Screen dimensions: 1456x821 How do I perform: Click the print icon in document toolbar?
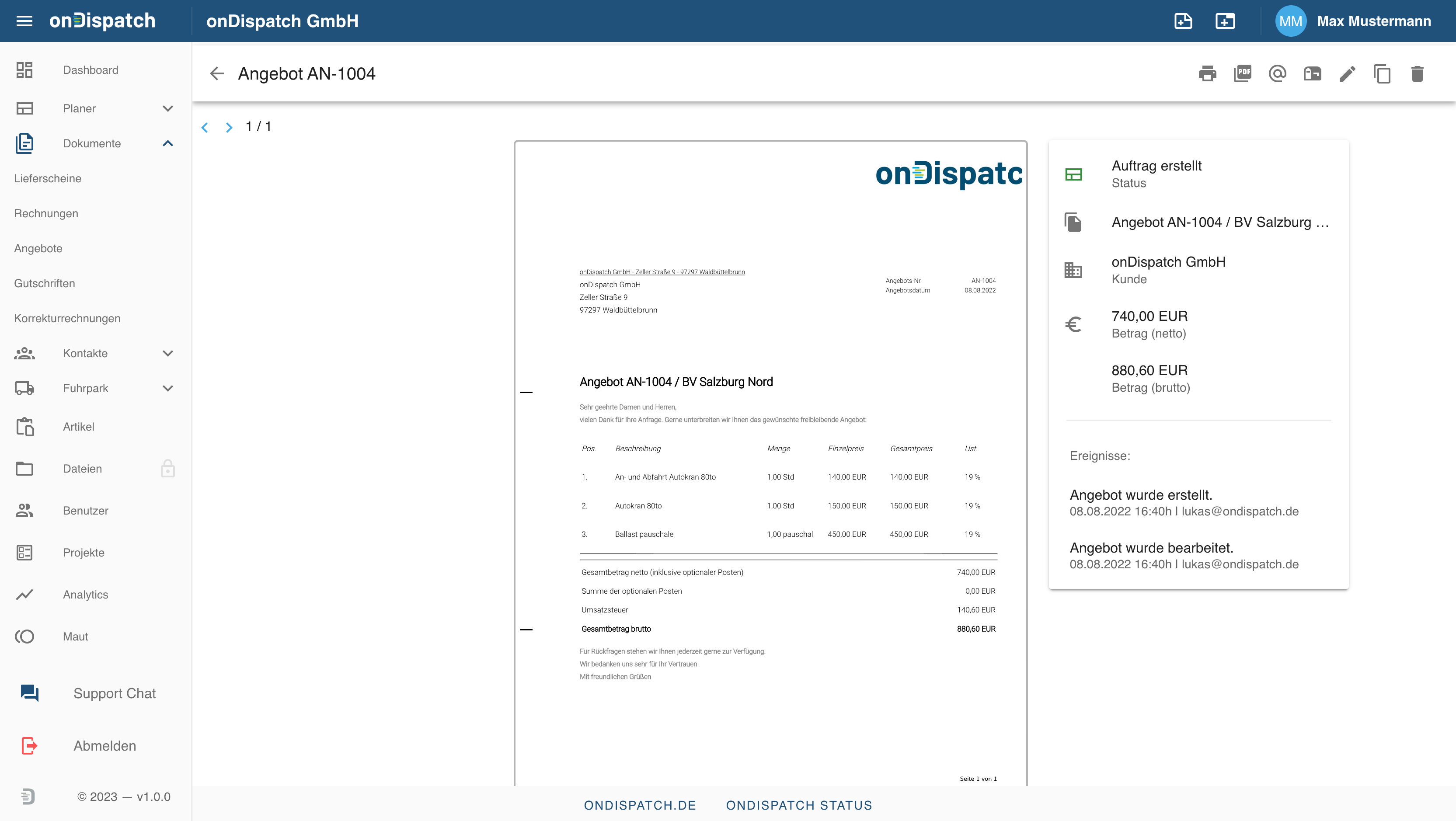click(x=1207, y=73)
